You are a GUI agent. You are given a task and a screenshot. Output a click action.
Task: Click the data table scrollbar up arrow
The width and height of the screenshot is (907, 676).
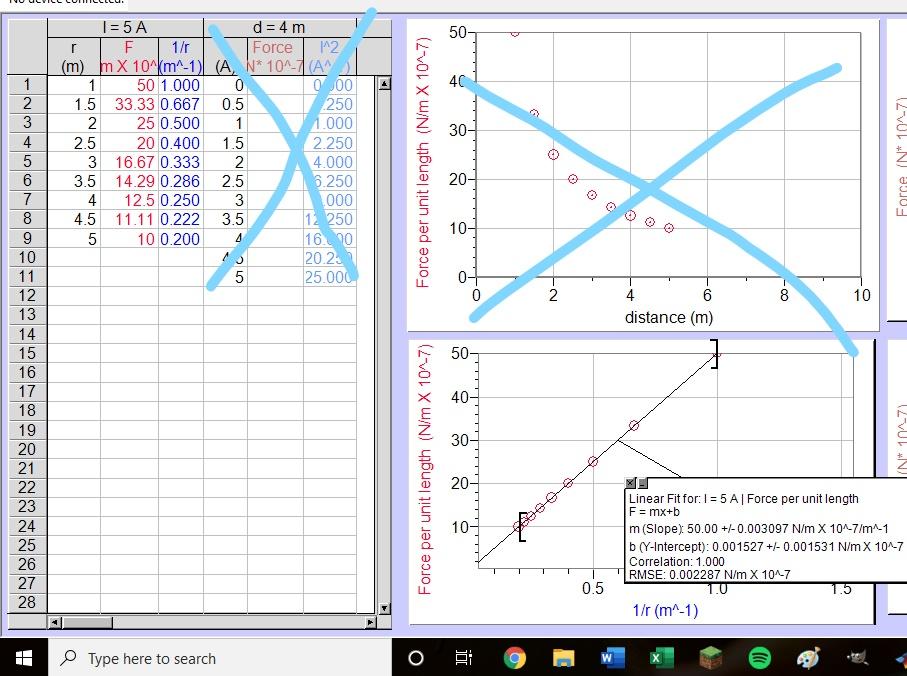pos(383,84)
